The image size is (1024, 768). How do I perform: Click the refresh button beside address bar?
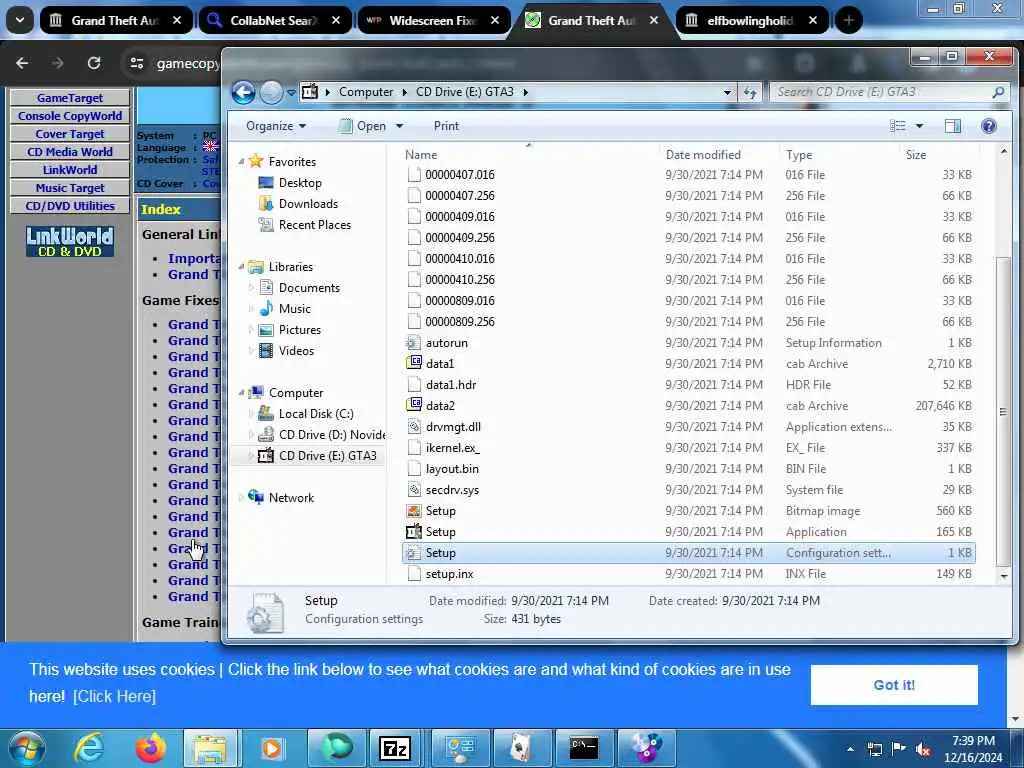pos(750,92)
